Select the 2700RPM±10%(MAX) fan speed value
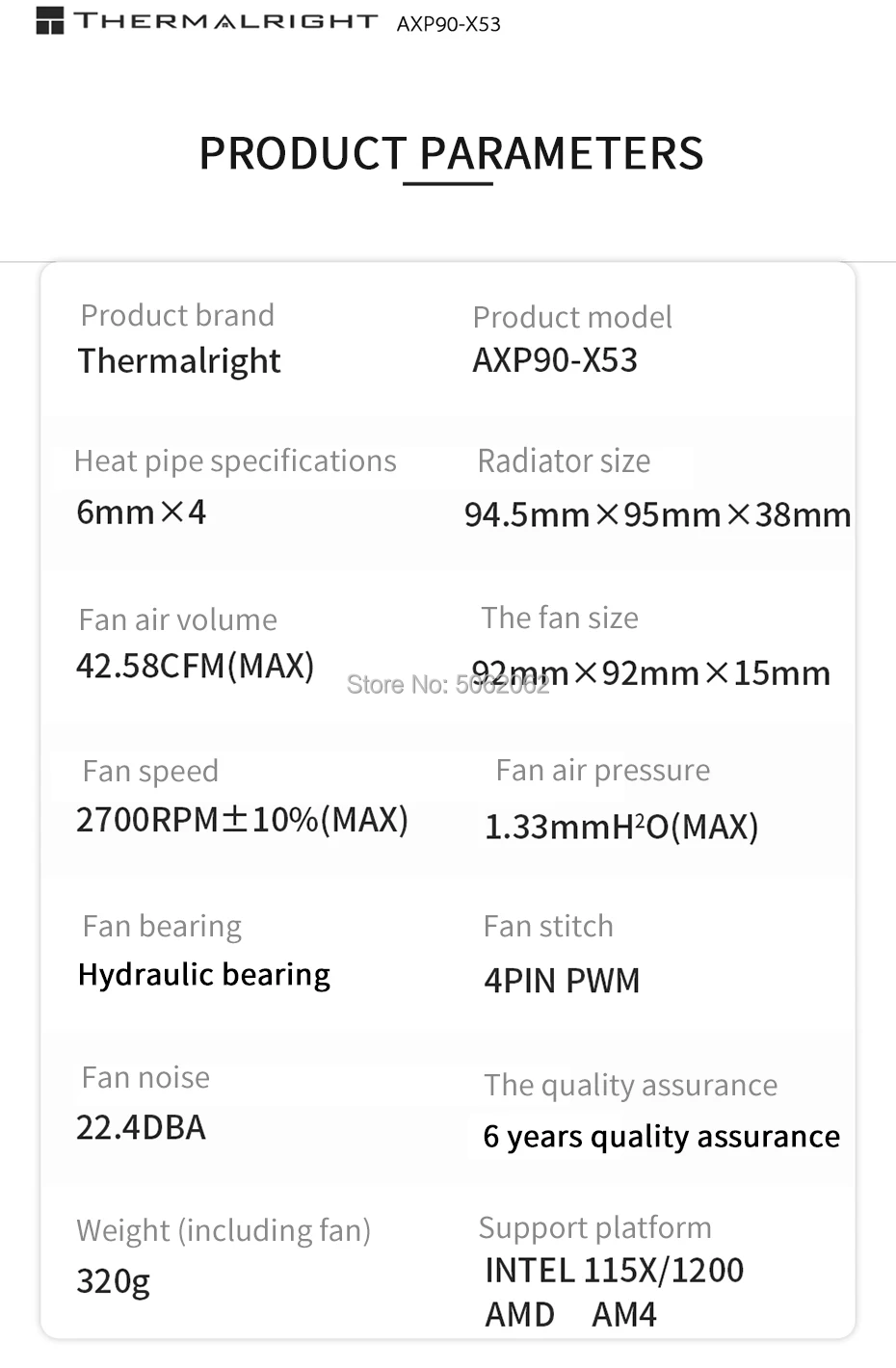The height and width of the screenshot is (1368, 896). pyautogui.click(x=243, y=820)
